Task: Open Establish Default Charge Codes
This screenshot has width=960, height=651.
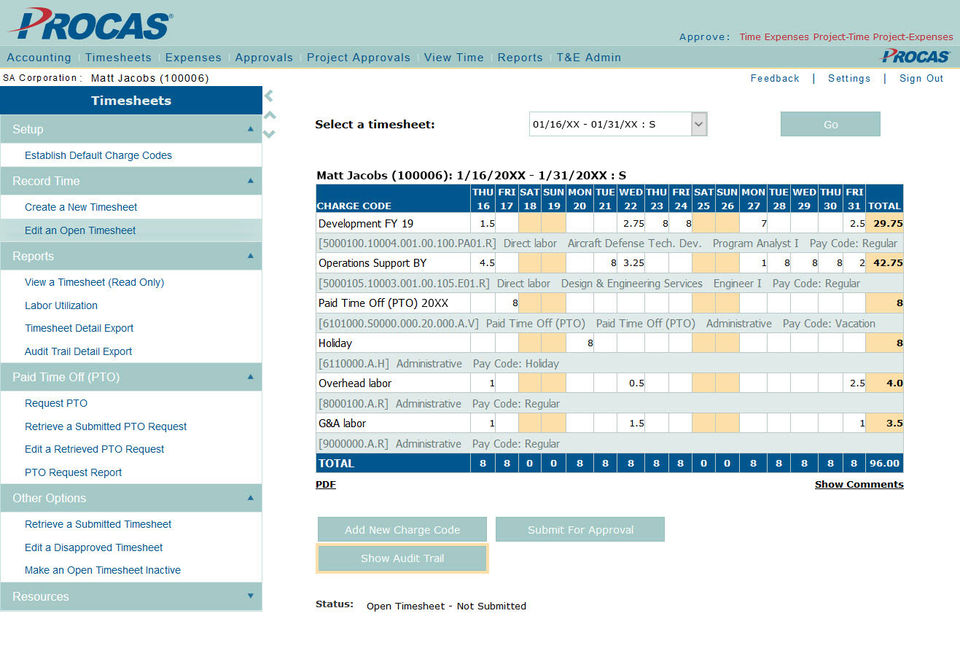Action: (98, 156)
